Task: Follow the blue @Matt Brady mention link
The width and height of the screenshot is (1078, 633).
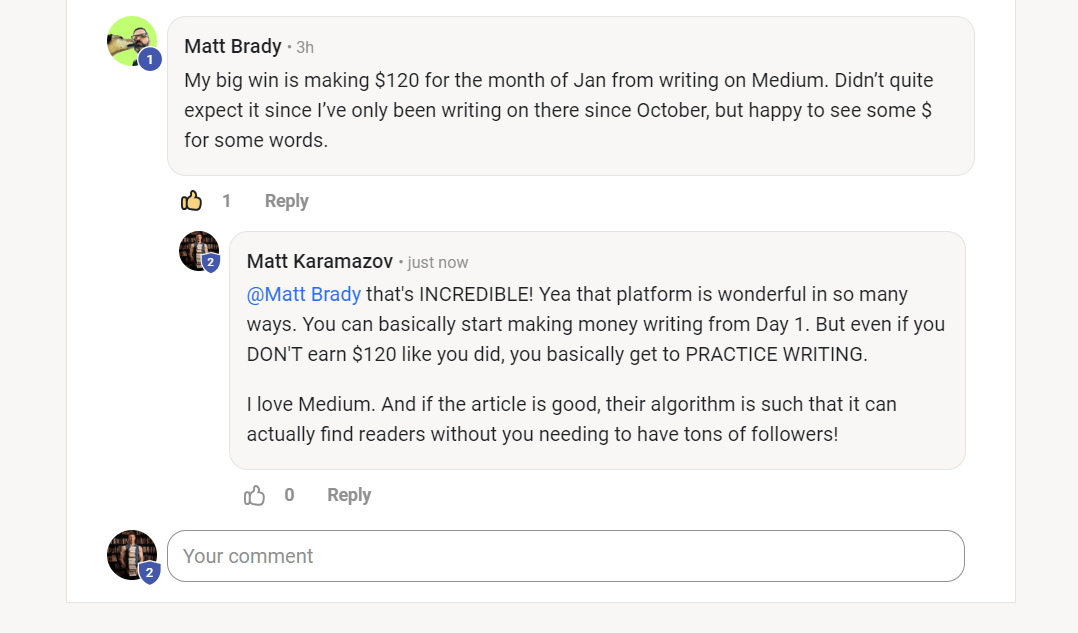Action: coord(304,294)
